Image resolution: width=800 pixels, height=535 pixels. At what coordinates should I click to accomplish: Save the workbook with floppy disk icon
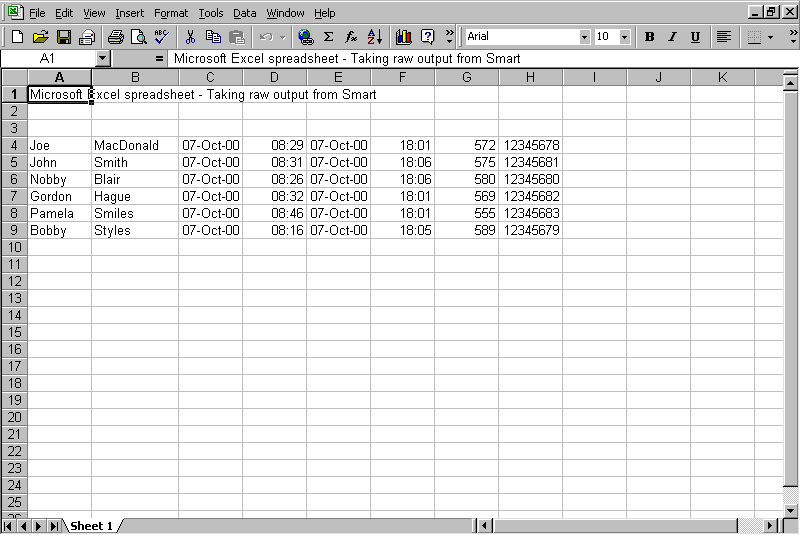[x=64, y=37]
